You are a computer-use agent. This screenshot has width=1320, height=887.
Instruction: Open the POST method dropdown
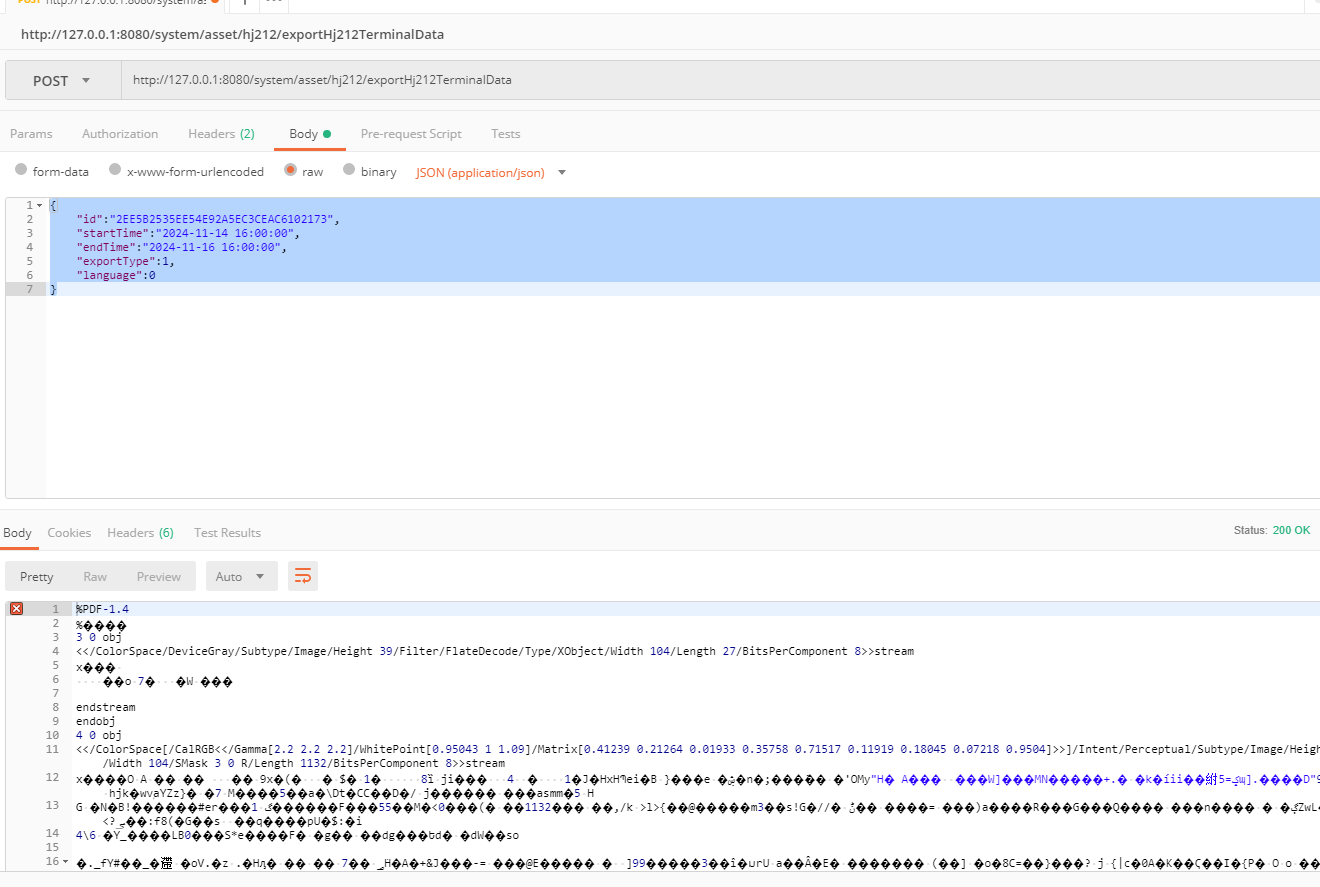[x=62, y=80]
